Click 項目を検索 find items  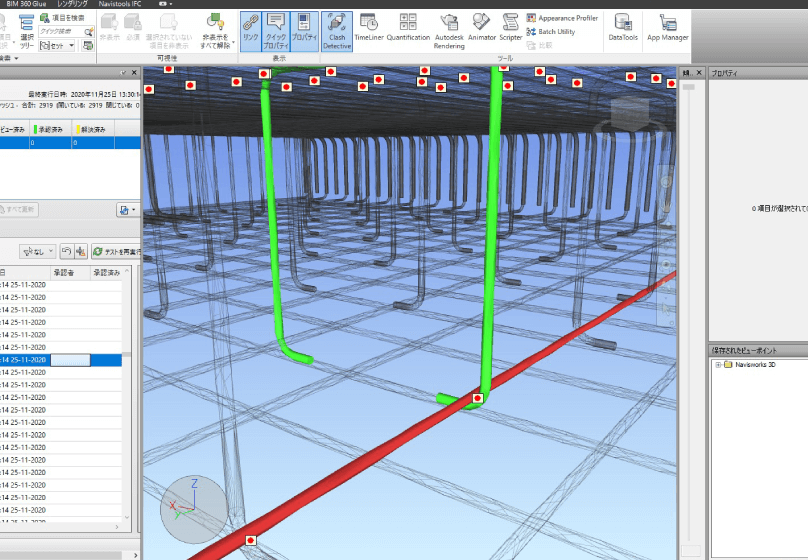point(62,18)
